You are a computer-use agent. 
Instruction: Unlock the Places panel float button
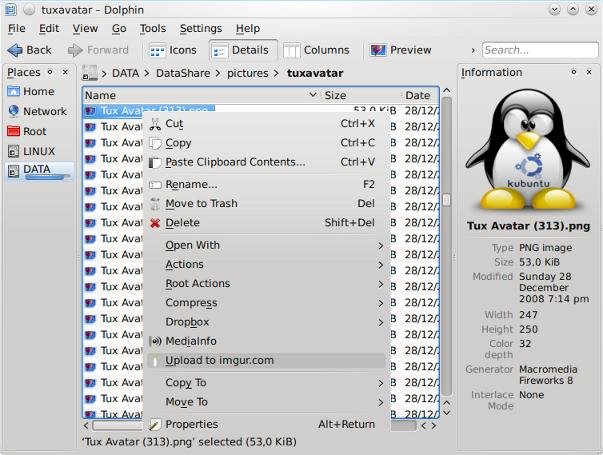pos(50,72)
